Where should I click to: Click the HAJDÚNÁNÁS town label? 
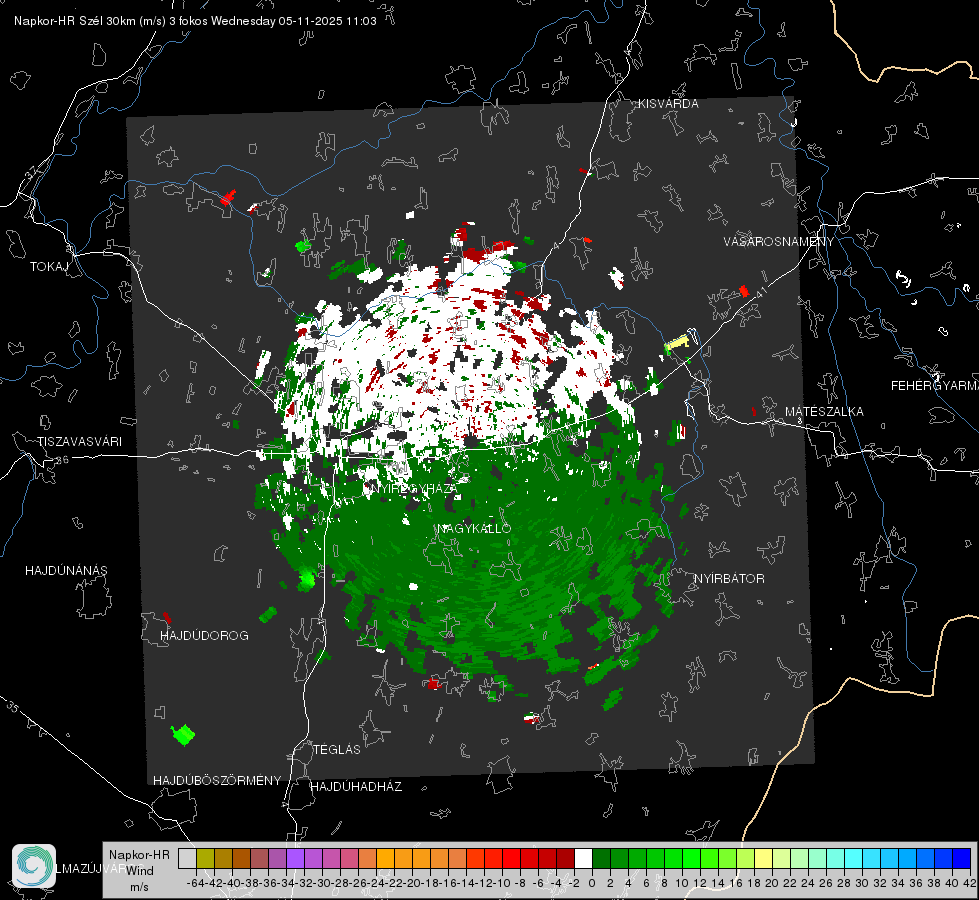pos(66,571)
